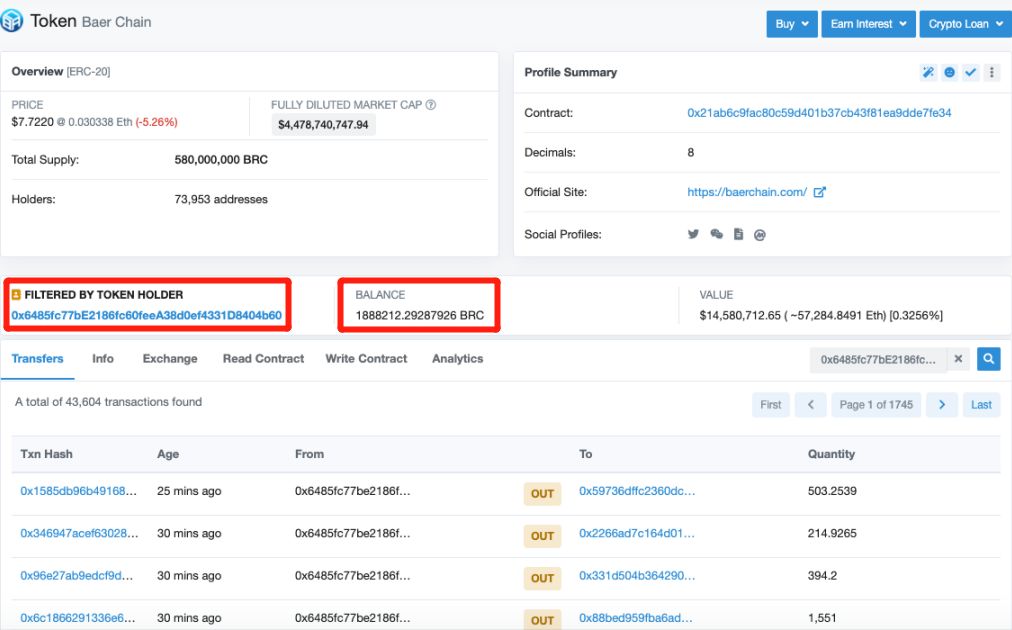This screenshot has height=630, width=1012.
Task: Select the quantity 1,551
Action: pos(822,618)
